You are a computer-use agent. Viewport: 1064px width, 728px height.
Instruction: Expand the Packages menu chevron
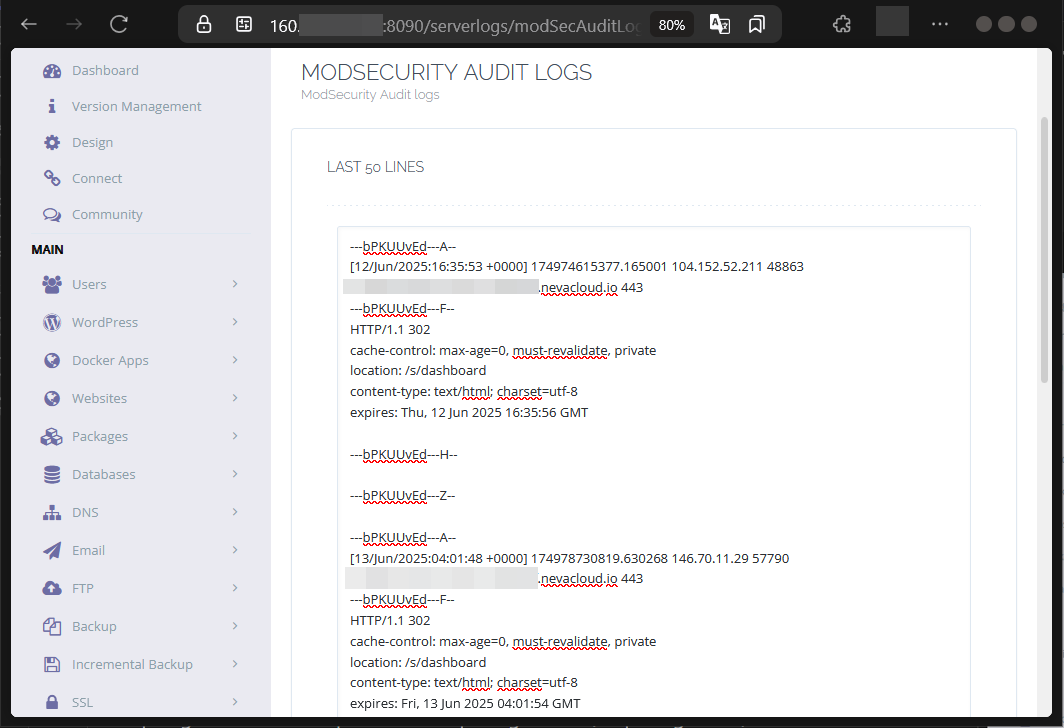(235, 436)
